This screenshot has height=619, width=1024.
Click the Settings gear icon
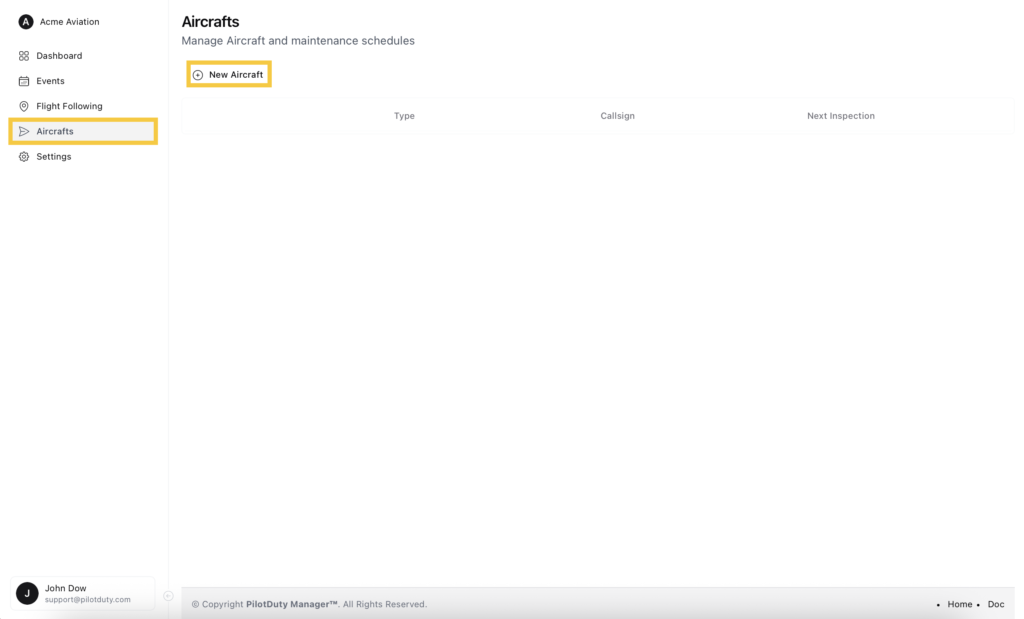coord(24,157)
